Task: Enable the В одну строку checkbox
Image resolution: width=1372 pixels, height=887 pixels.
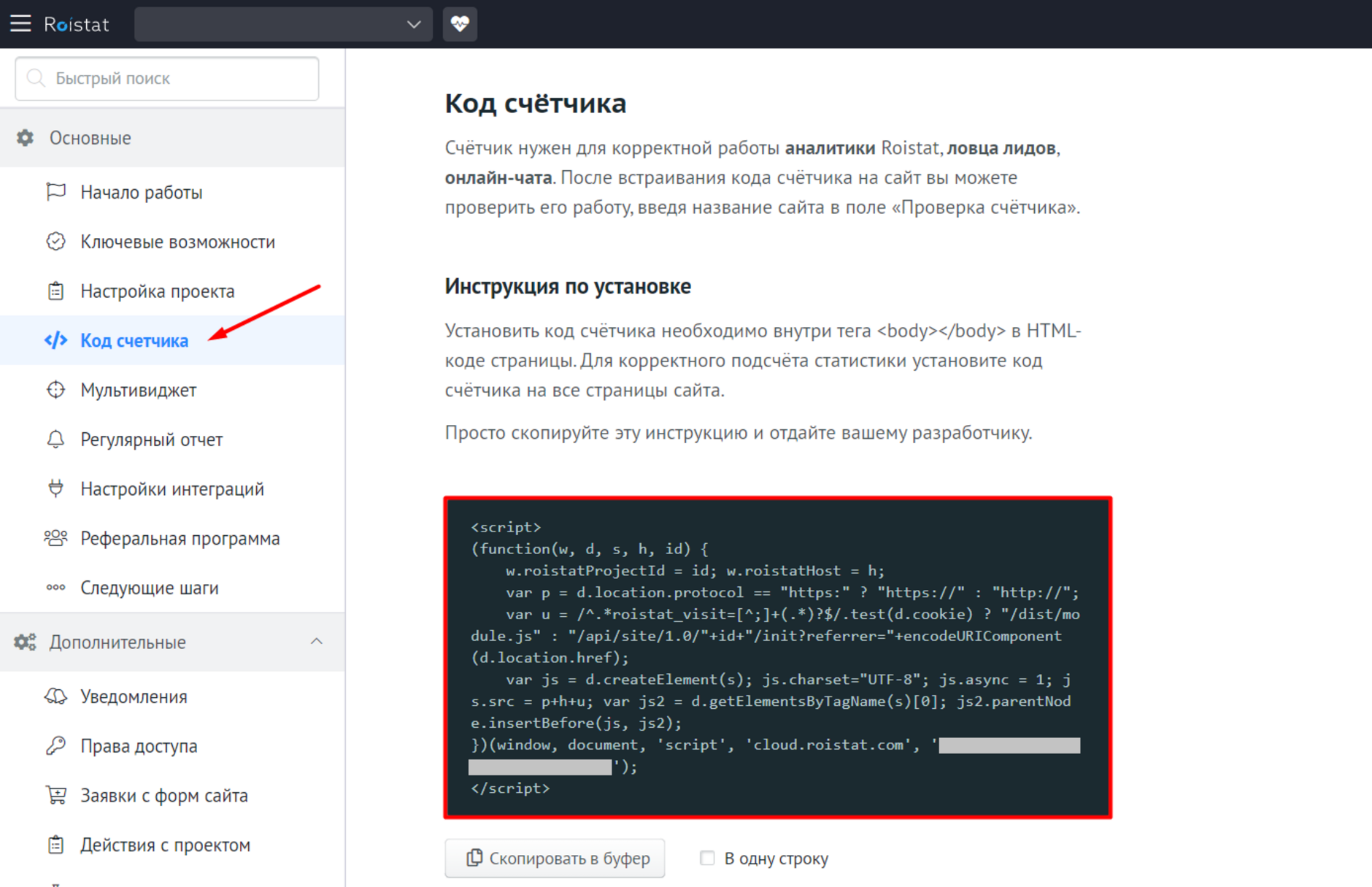Action: 706,858
